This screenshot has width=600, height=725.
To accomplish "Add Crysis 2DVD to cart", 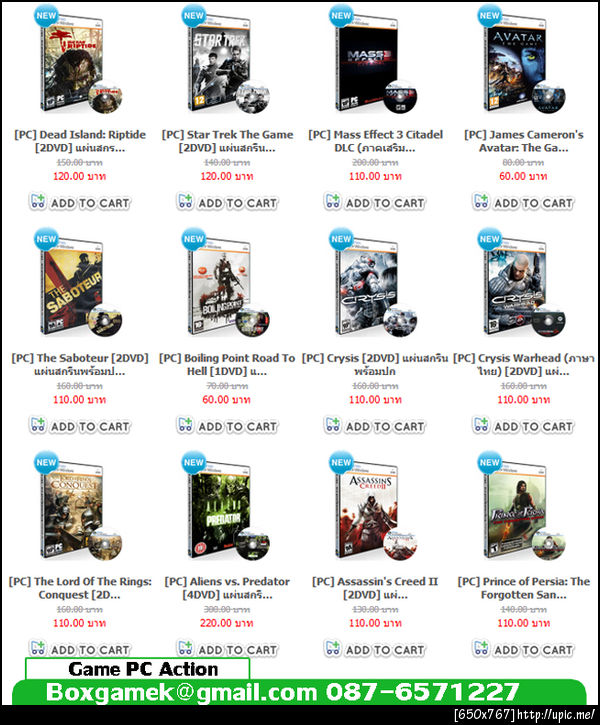I will (374, 425).
